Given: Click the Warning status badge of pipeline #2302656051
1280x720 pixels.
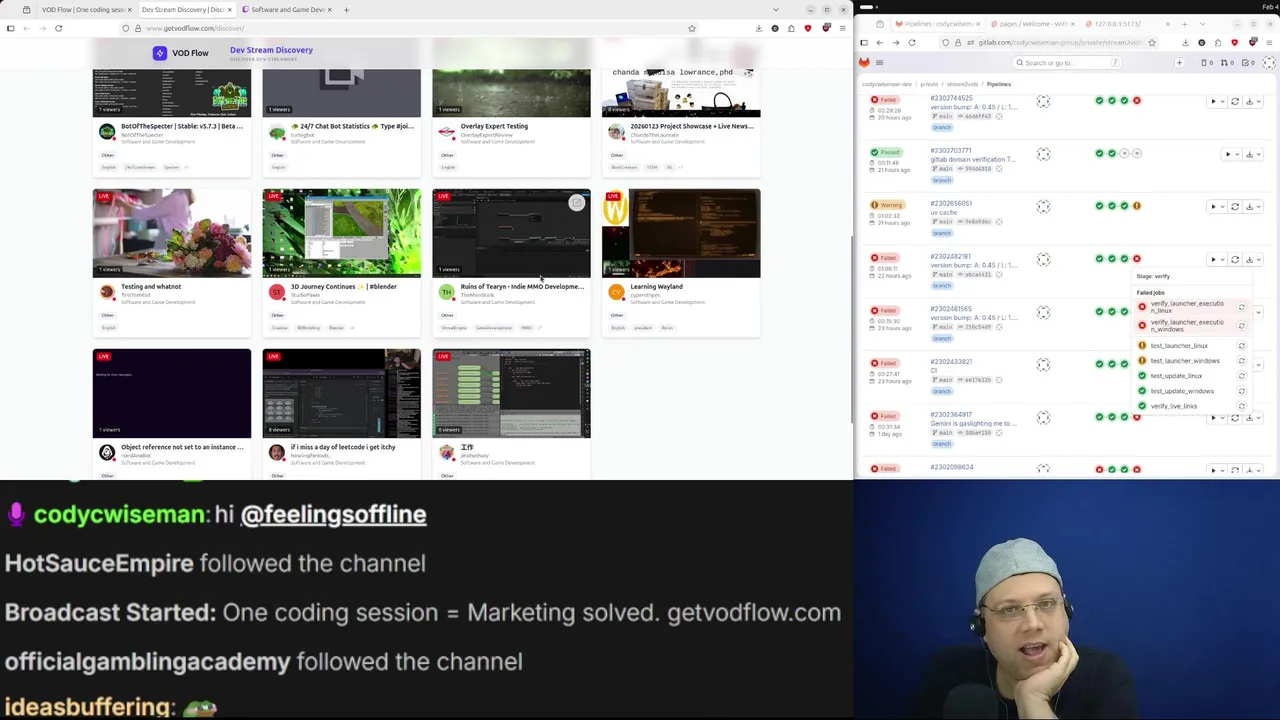Looking at the screenshot, I should (x=887, y=205).
